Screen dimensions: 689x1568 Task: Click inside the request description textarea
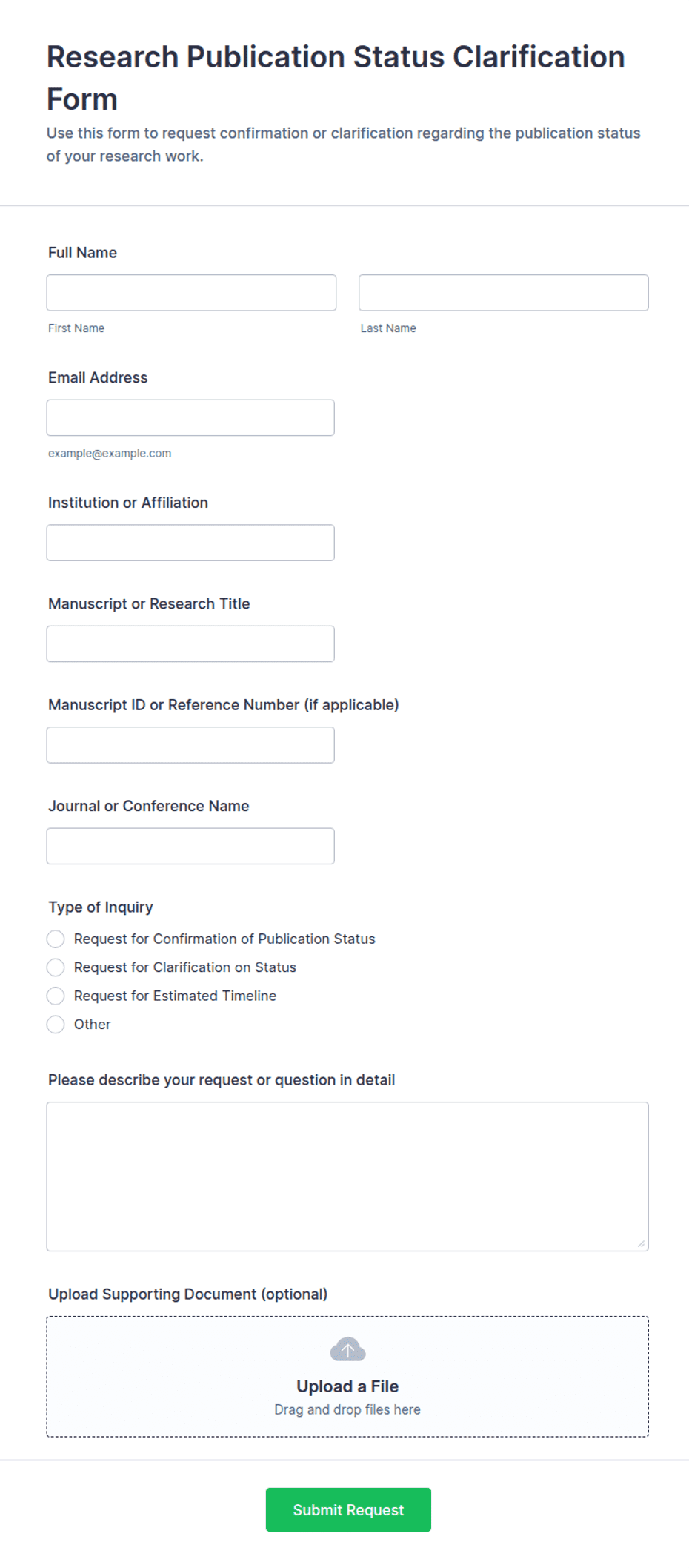pyautogui.click(x=347, y=1177)
